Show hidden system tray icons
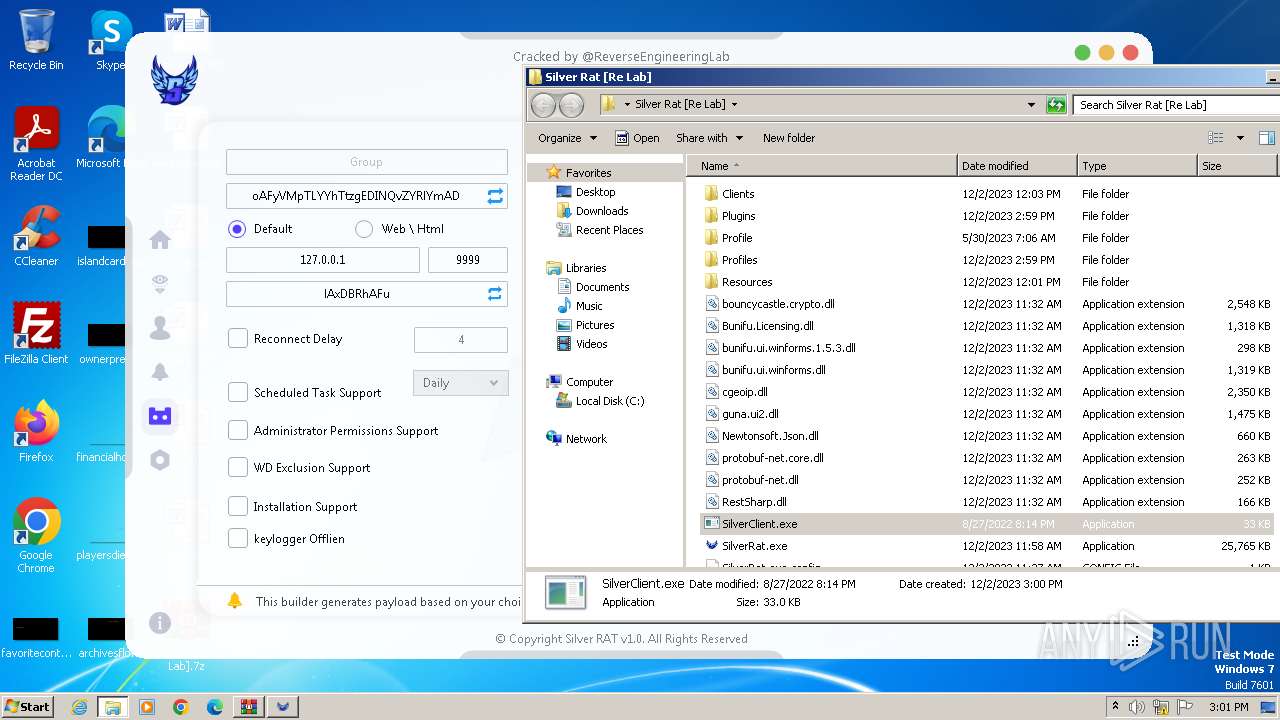1280x720 pixels. click(x=1115, y=707)
